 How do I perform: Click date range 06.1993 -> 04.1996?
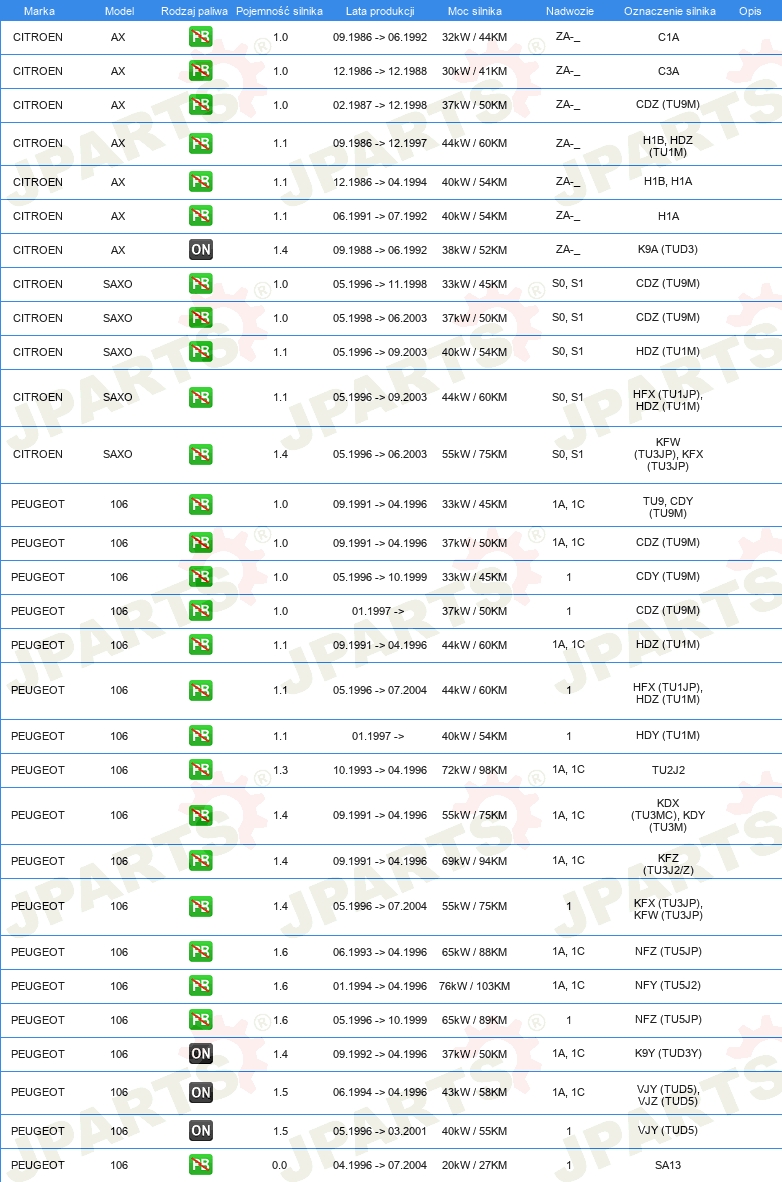click(380, 952)
